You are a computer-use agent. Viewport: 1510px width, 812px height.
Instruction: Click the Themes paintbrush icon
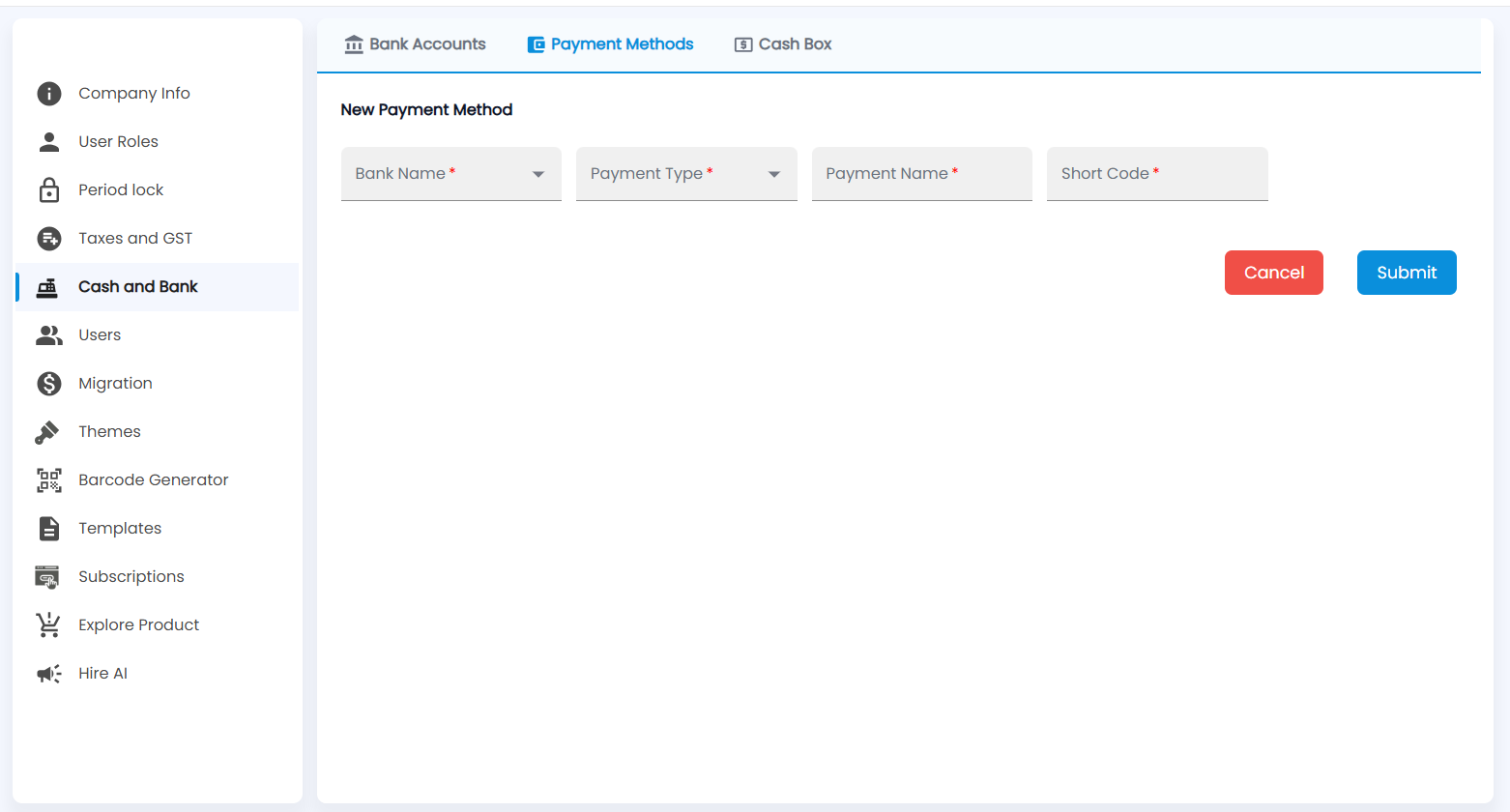(x=46, y=432)
